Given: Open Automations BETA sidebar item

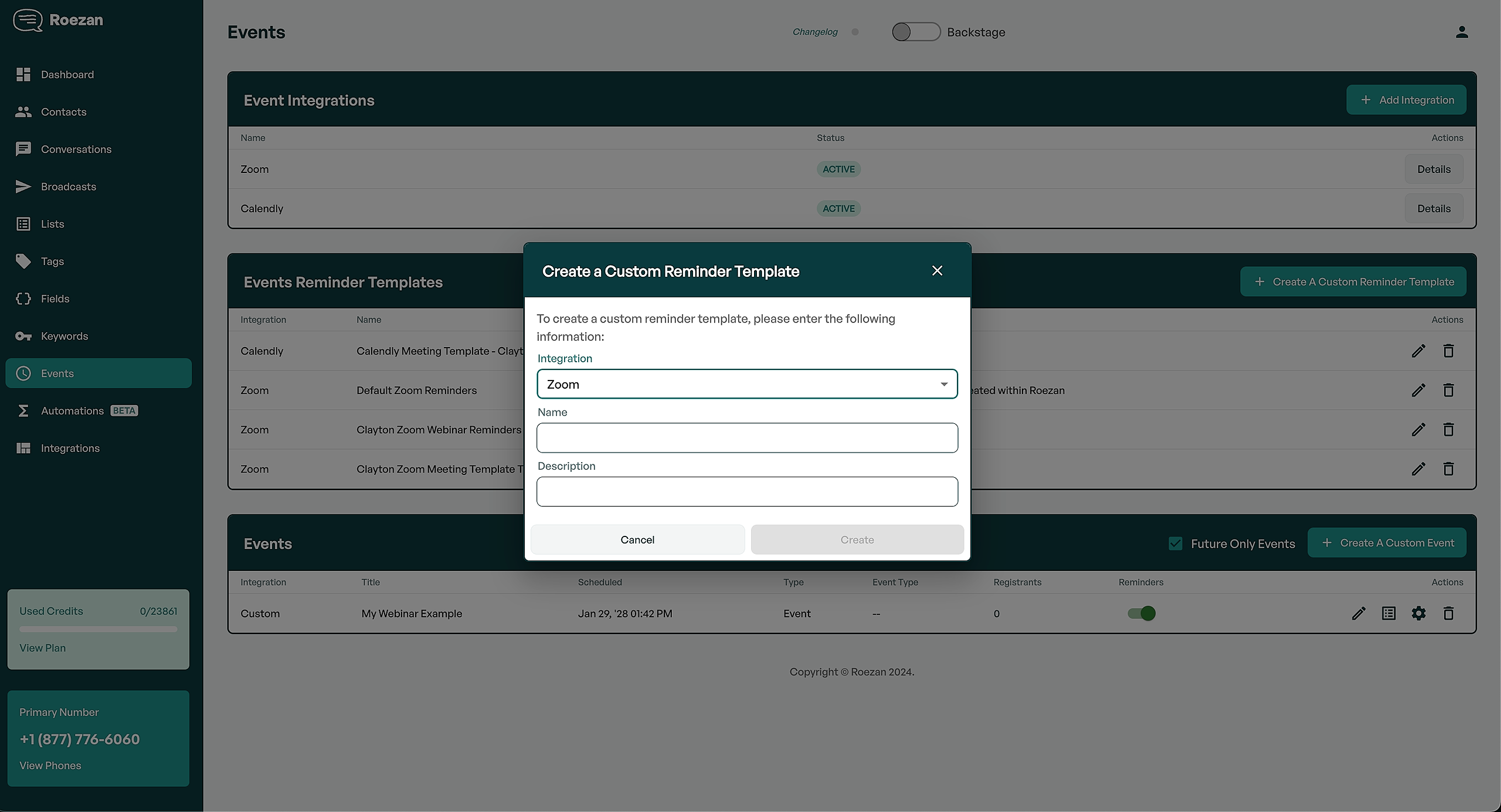Looking at the screenshot, I should tap(72, 411).
